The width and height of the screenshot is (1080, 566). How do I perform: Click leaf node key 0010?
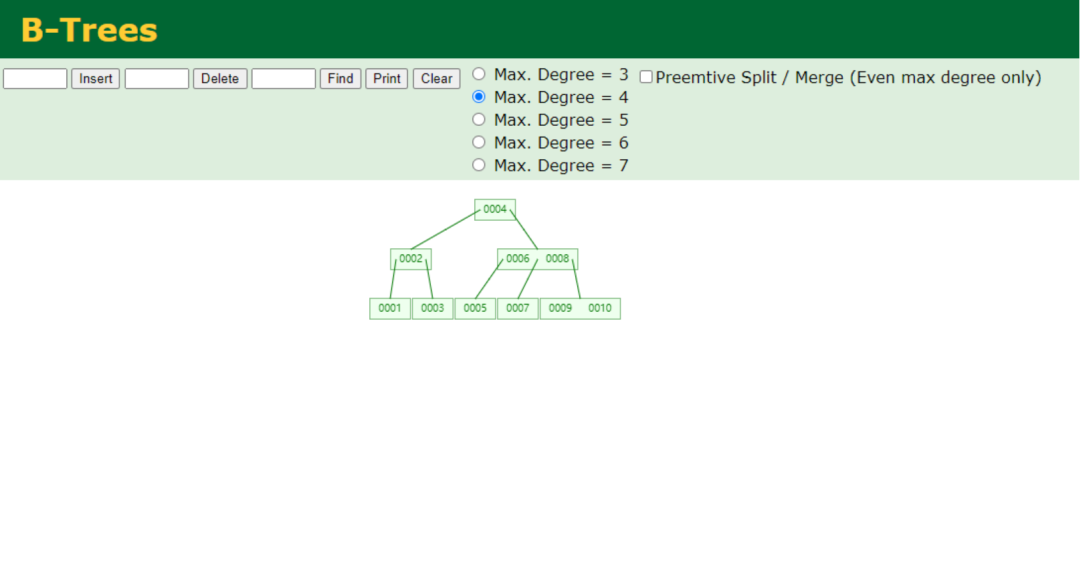coord(600,308)
